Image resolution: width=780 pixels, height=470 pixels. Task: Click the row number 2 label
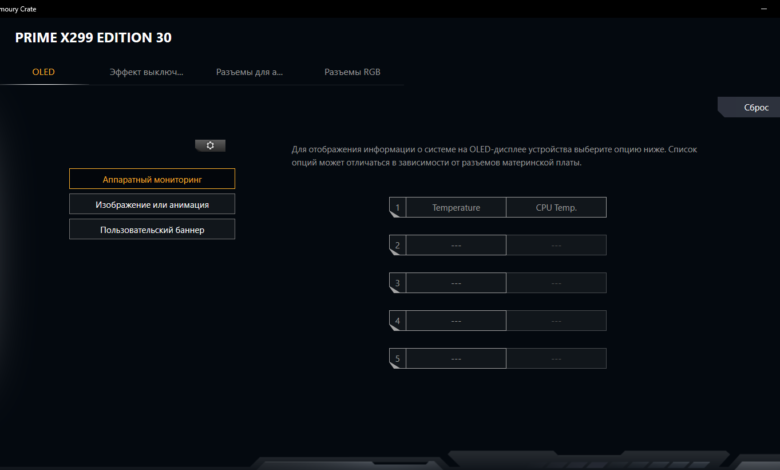(397, 245)
